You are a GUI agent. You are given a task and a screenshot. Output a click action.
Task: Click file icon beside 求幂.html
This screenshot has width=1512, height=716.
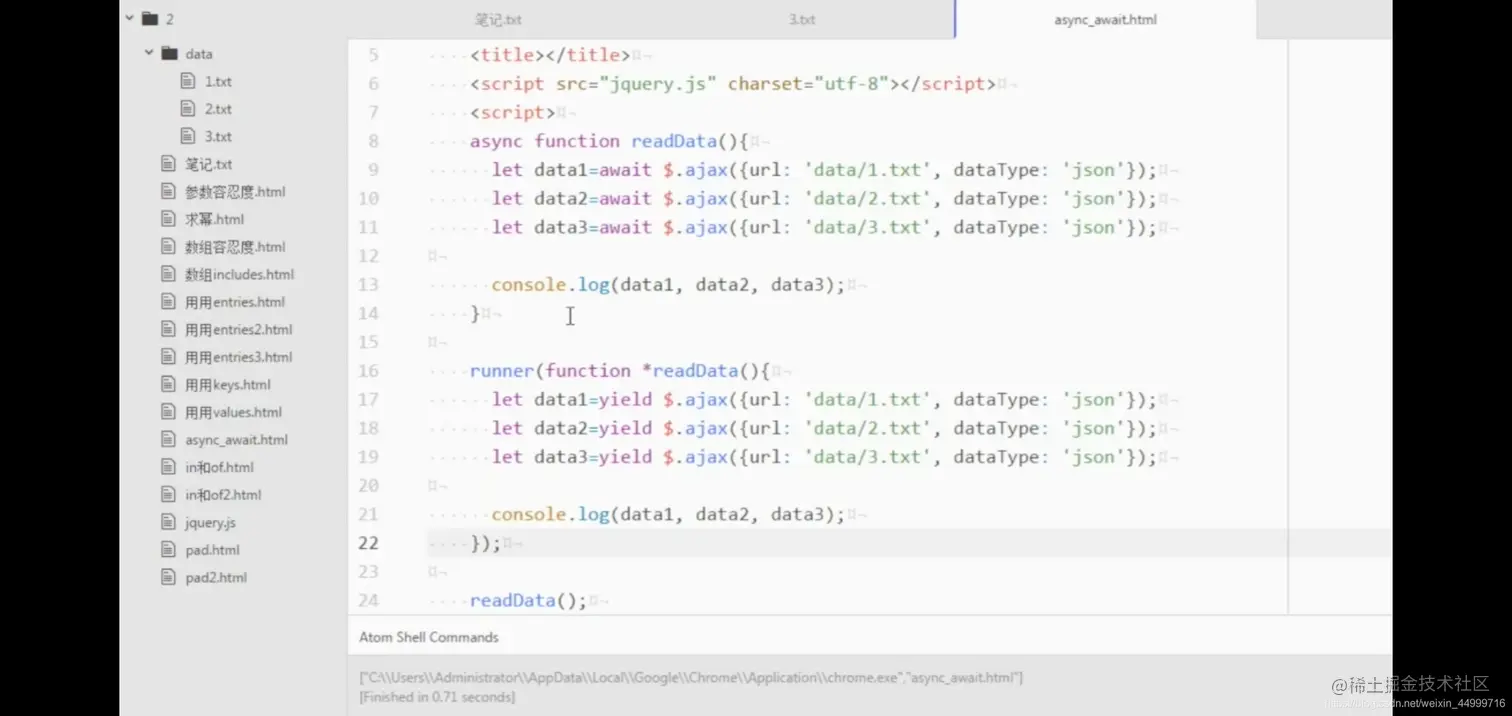pyautogui.click(x=167, y=219)
